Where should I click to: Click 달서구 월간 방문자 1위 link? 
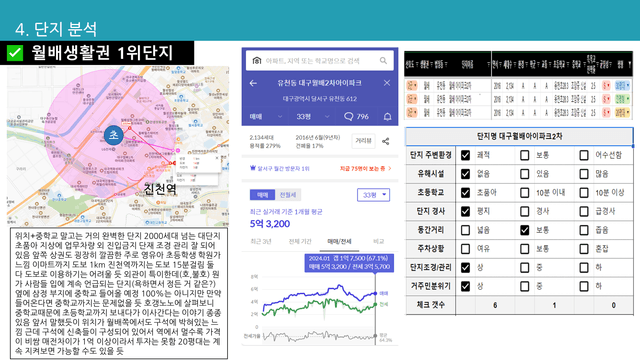283,168
